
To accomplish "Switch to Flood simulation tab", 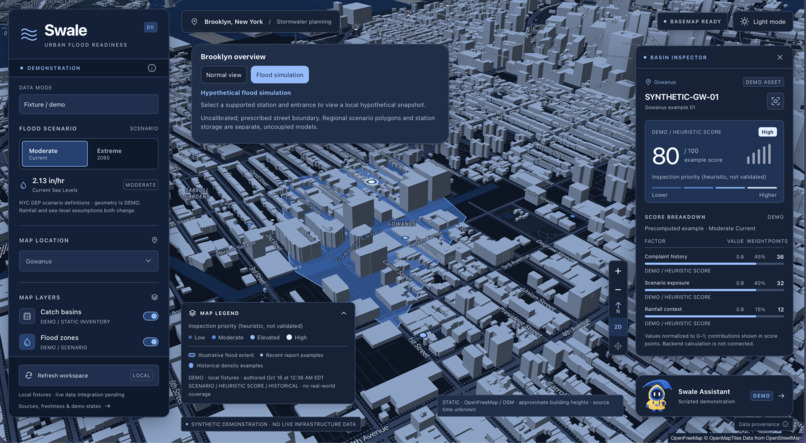I will pos(280,75).
